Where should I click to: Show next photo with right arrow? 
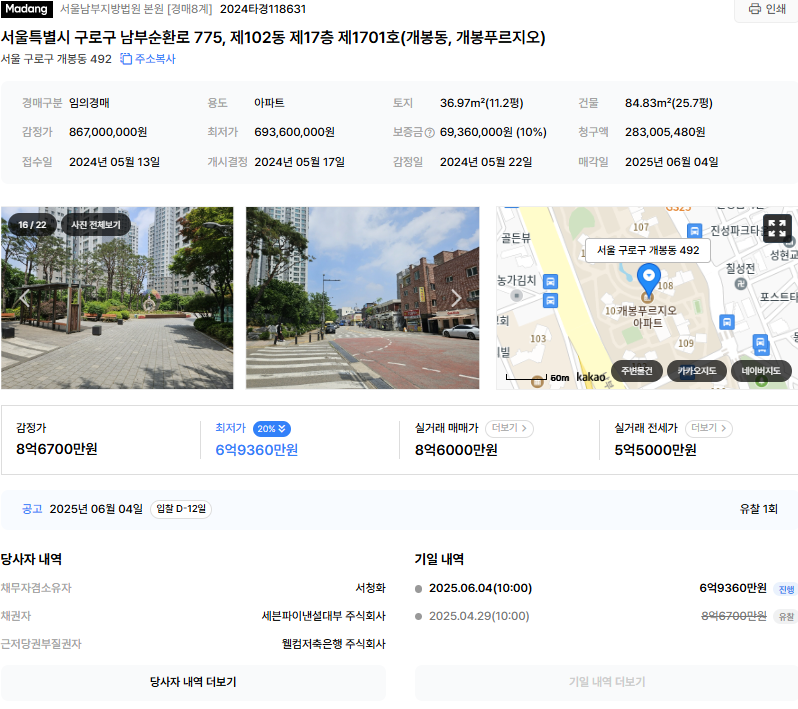pyautogui.click(x=457, y=298)
